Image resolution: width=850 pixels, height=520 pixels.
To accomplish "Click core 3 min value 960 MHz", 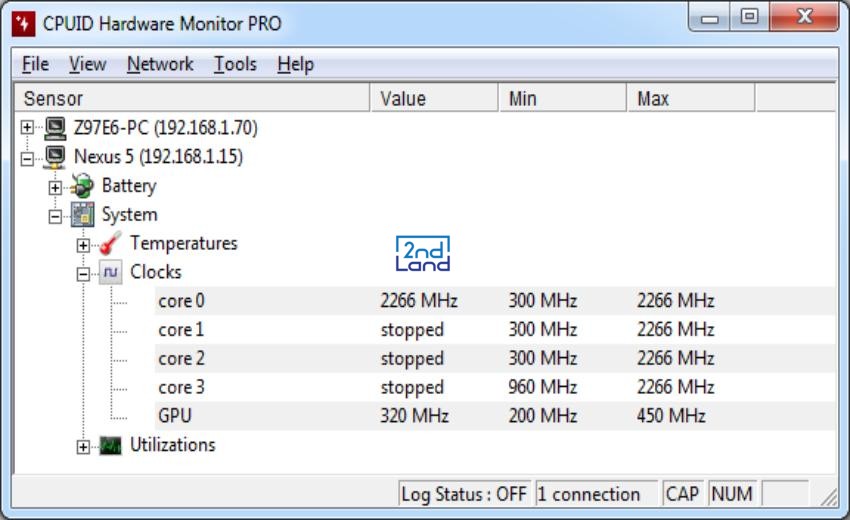I will point(543,387).
